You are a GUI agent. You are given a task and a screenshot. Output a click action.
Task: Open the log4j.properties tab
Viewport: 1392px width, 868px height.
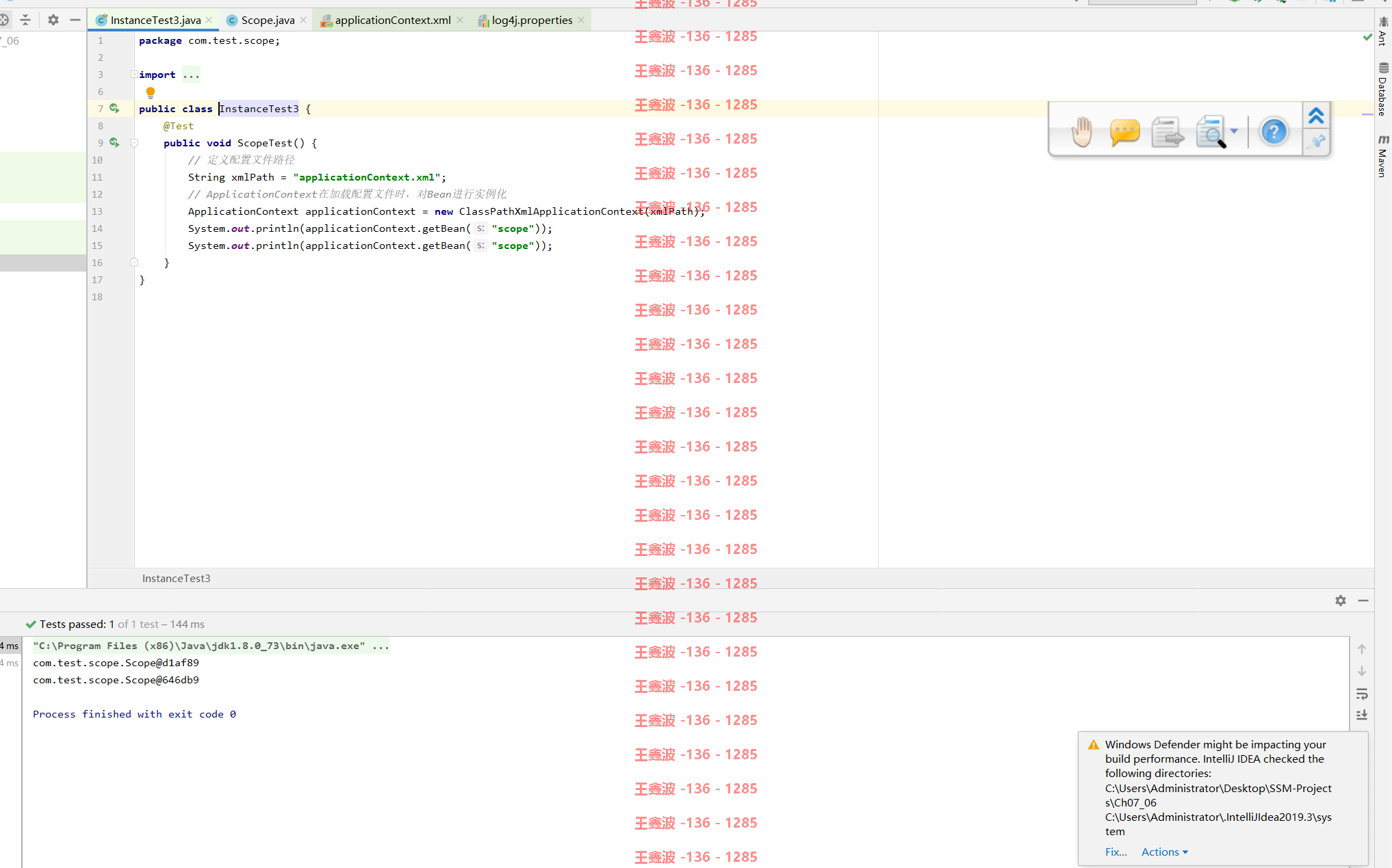(x=532, y=21)
